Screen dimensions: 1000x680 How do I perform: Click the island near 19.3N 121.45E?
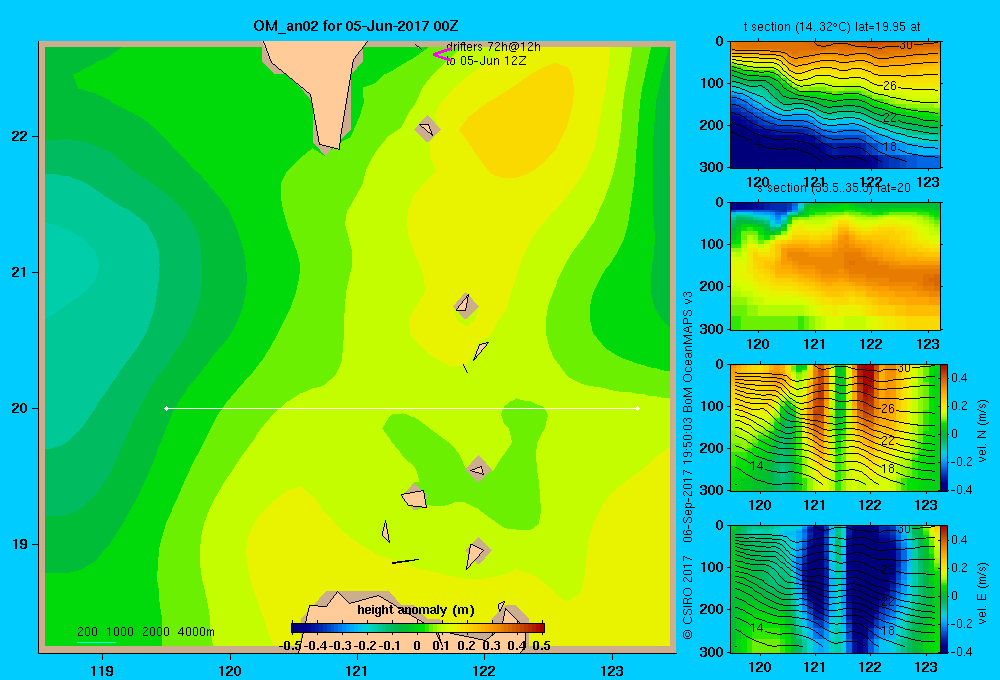tap(415, 496)
